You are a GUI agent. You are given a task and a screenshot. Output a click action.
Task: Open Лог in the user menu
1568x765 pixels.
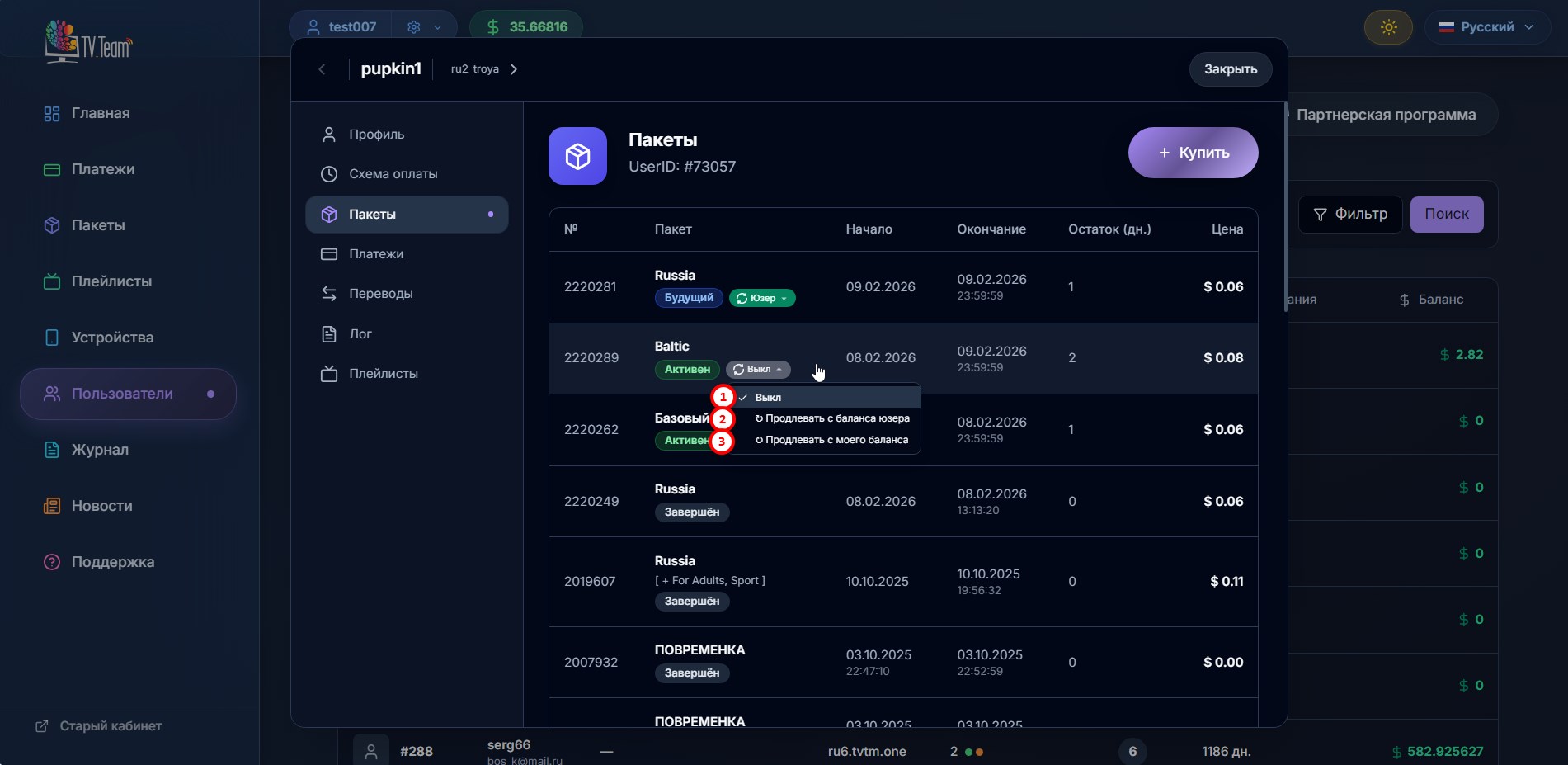(x=360, y=334)
